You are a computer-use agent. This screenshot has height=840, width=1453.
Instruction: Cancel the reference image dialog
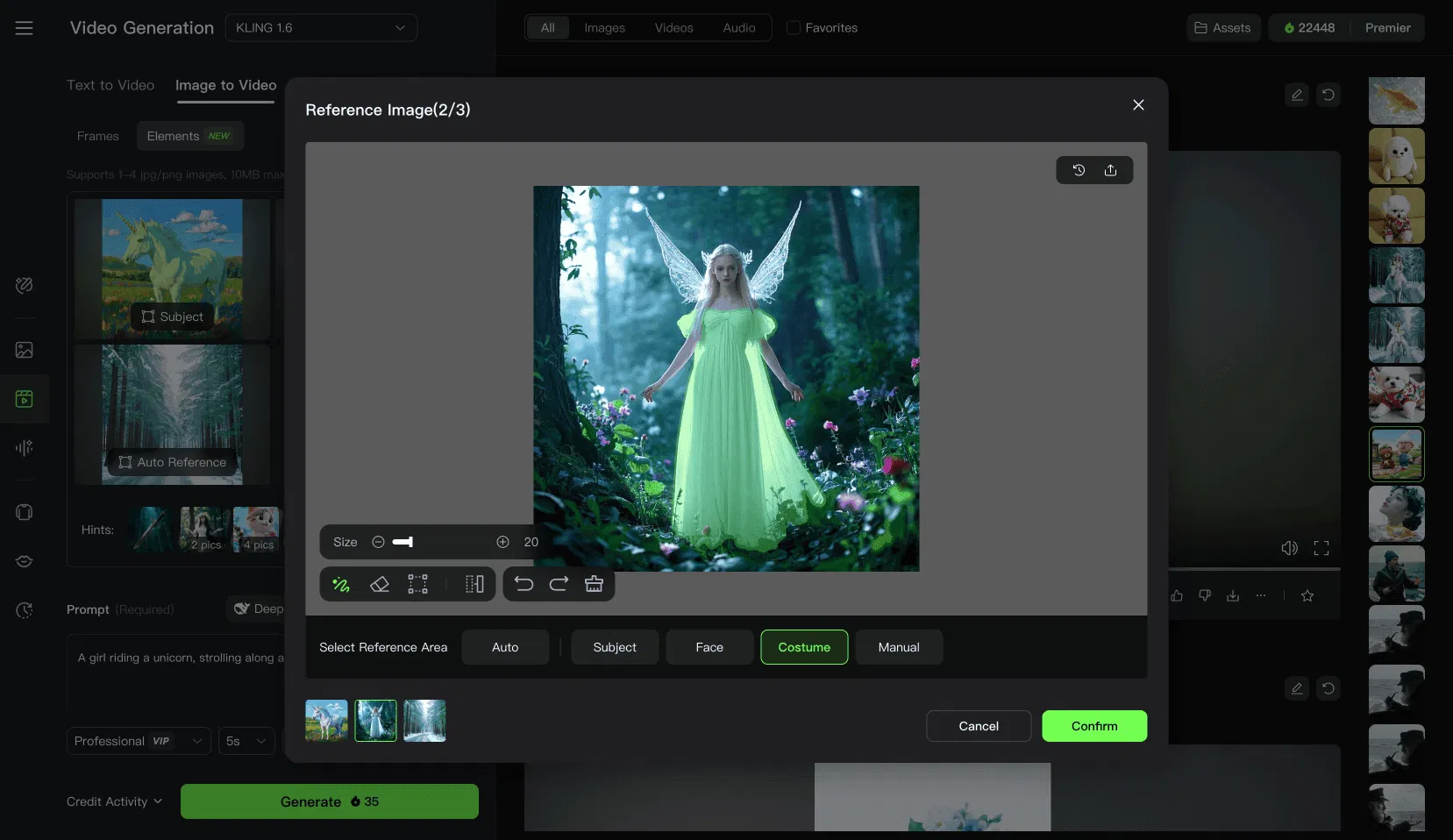979,726
